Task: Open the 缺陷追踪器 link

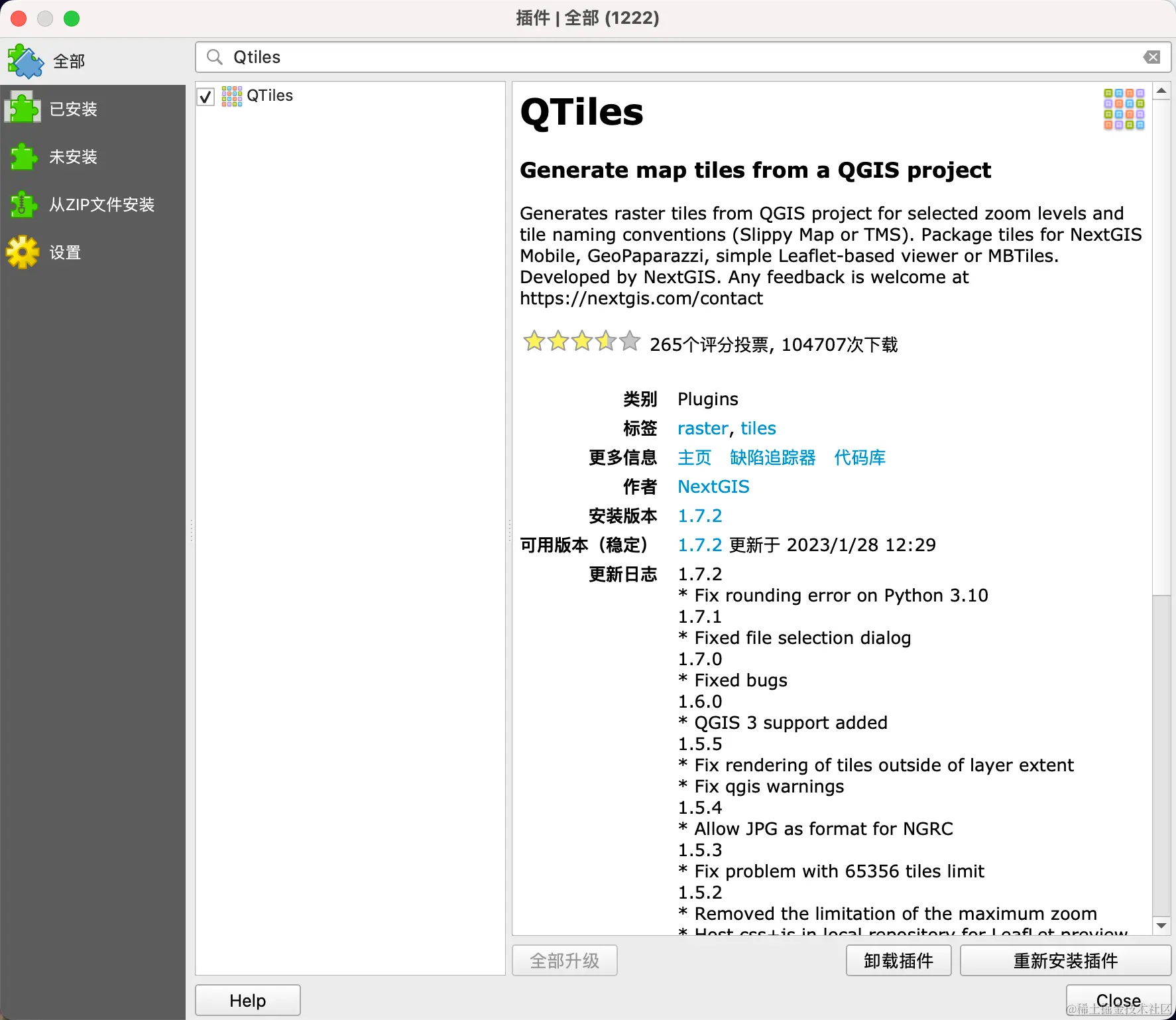Action: pyautogui.click(x=773, y=458)
